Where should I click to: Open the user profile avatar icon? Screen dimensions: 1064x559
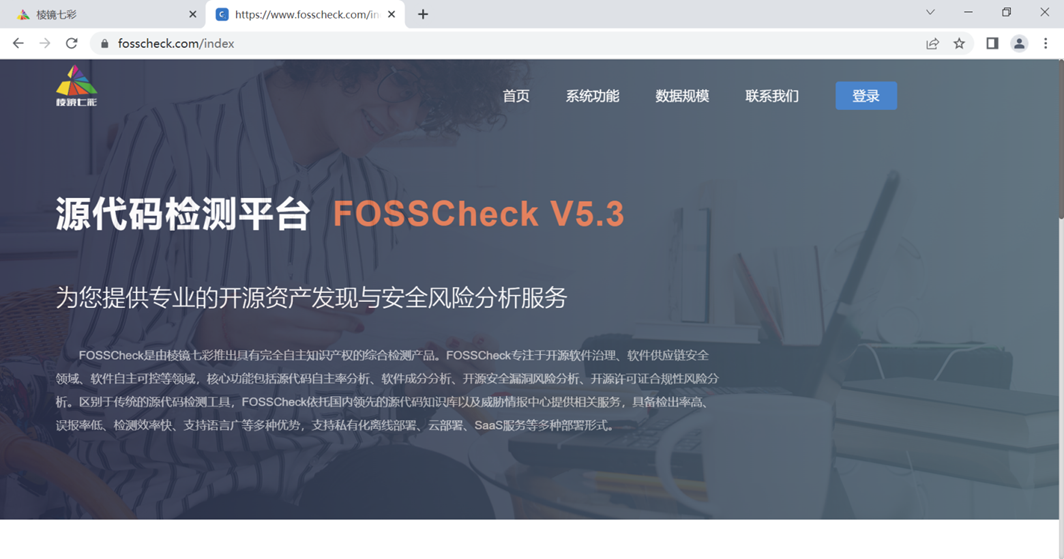point(1019,43)
